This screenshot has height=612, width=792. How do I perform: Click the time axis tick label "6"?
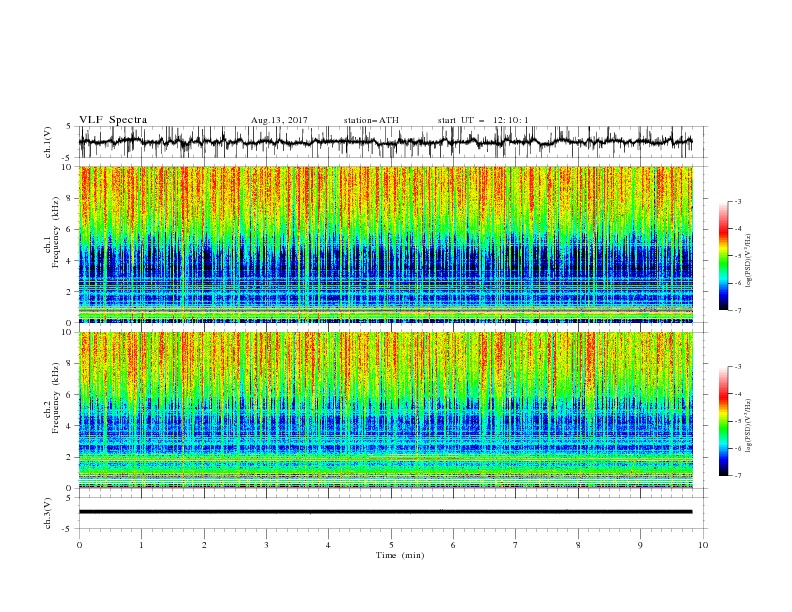453,545
